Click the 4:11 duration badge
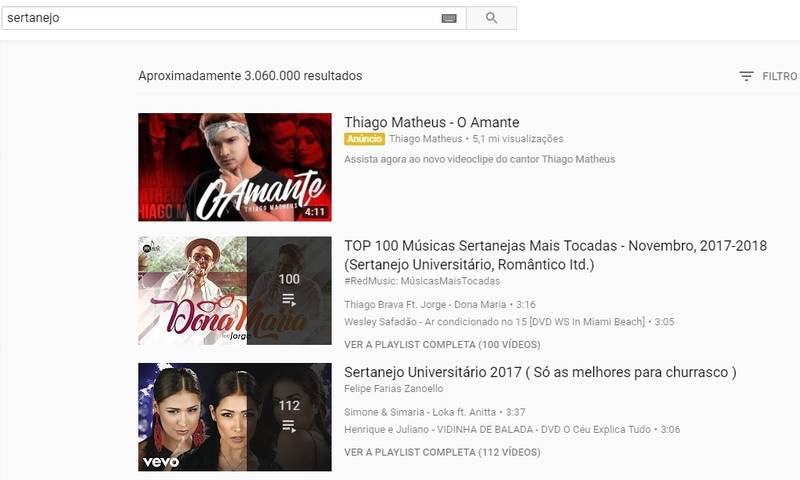The image size is (800, 480). click(x=315, y=212)
